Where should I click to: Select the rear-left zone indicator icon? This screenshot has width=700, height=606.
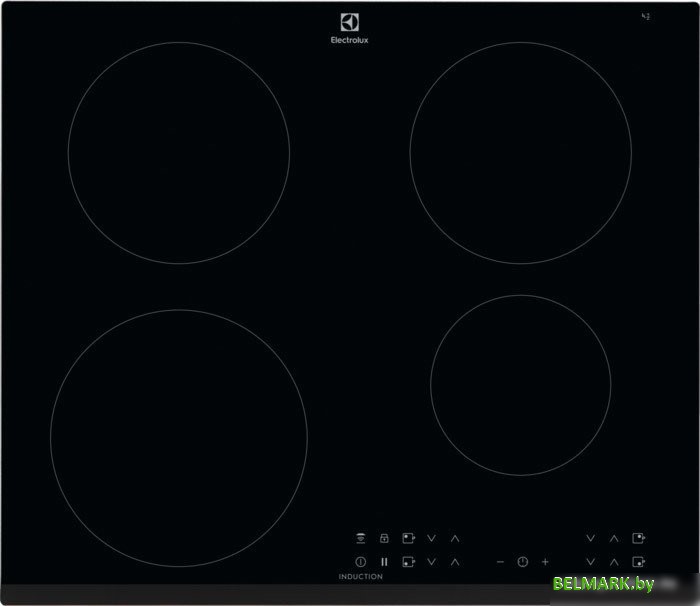point(408,538)
